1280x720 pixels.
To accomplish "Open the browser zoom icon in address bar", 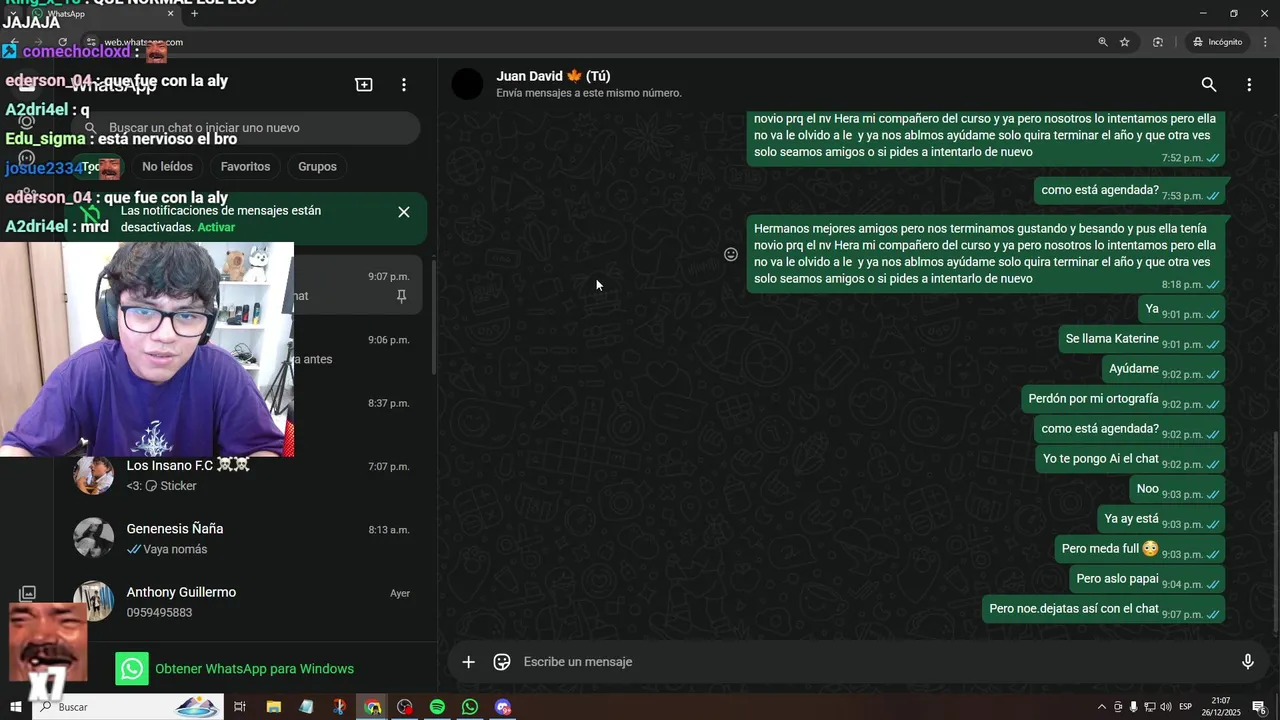I will click(x=1103, y=42).
